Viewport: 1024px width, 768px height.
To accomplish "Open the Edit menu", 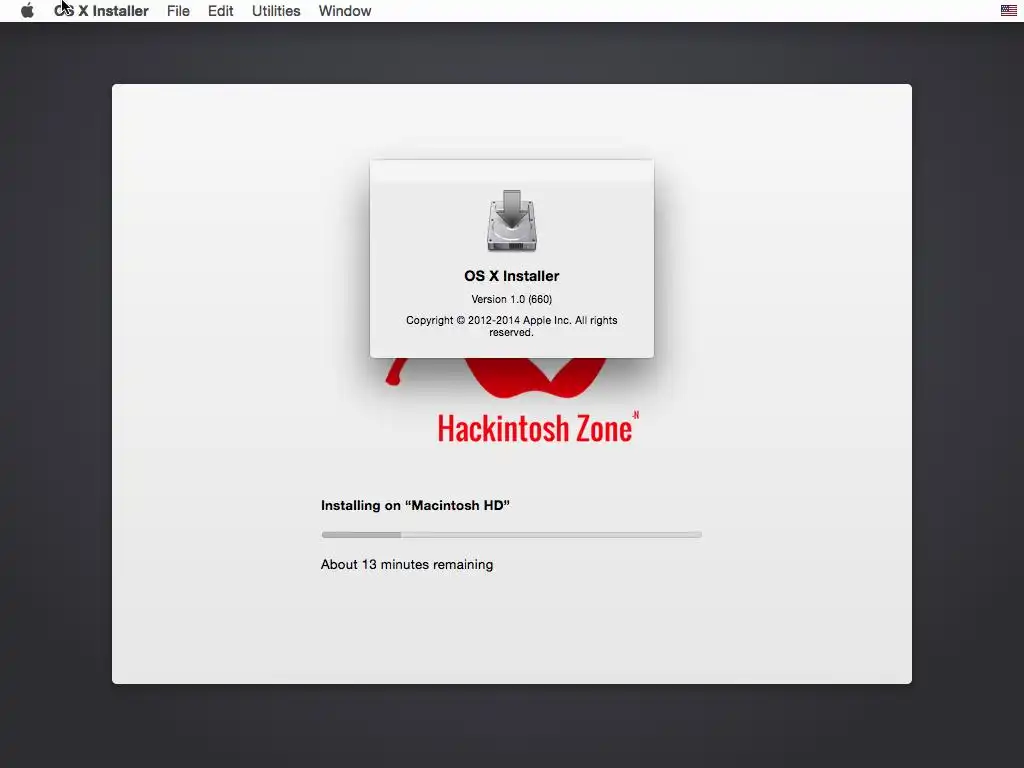I will (x=221, y=11).
